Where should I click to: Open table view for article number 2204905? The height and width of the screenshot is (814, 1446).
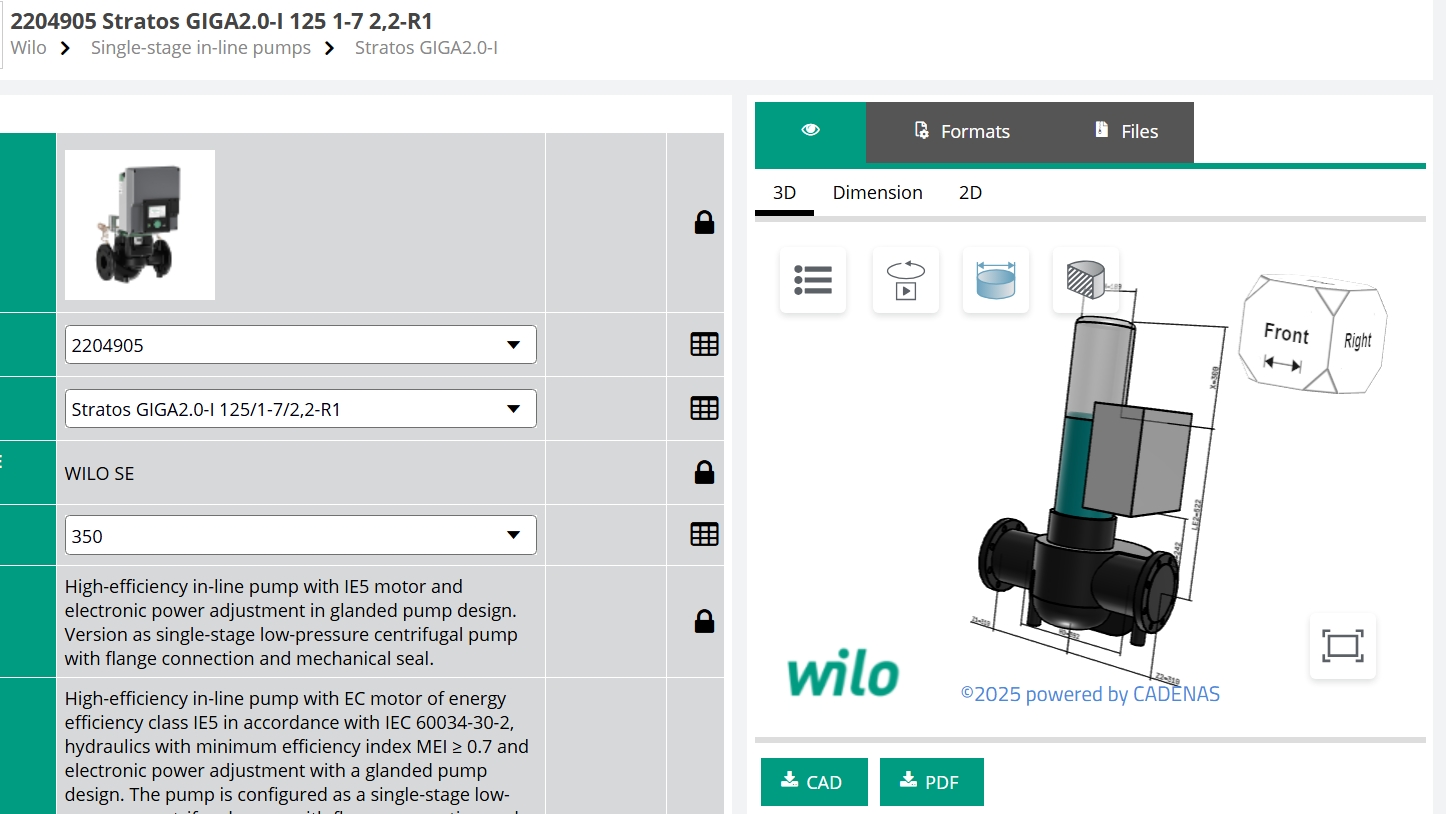[x=704, y=345]
